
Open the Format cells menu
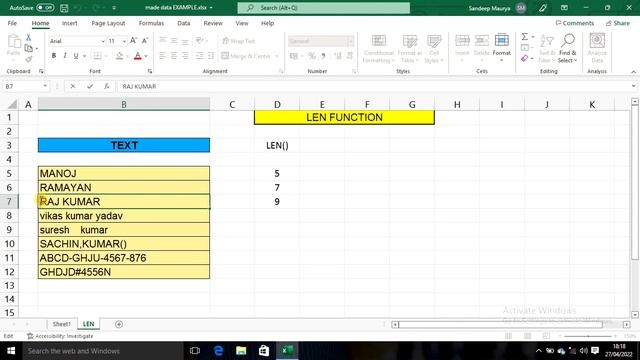pyautogui.click(x=502, y=47)
